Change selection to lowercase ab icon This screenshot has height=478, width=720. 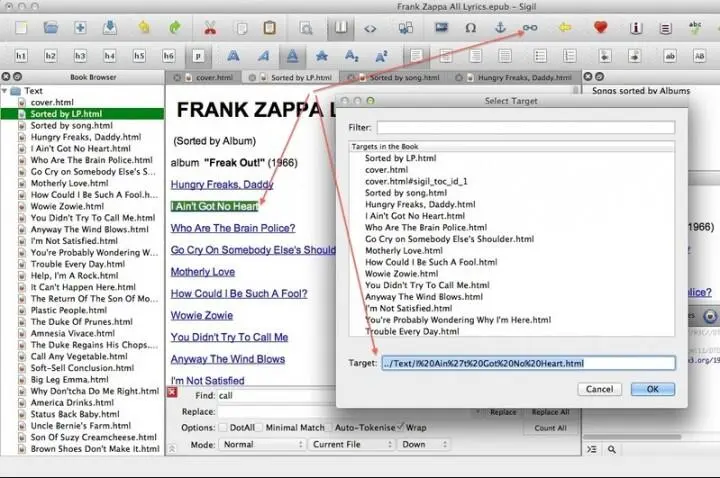click(670, 56)
